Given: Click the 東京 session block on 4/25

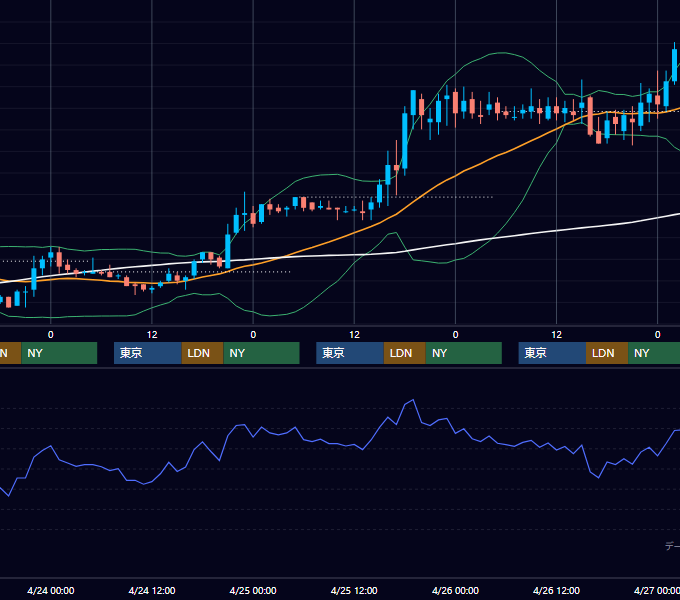Looking at the screenshot, I should coord(350,353).
